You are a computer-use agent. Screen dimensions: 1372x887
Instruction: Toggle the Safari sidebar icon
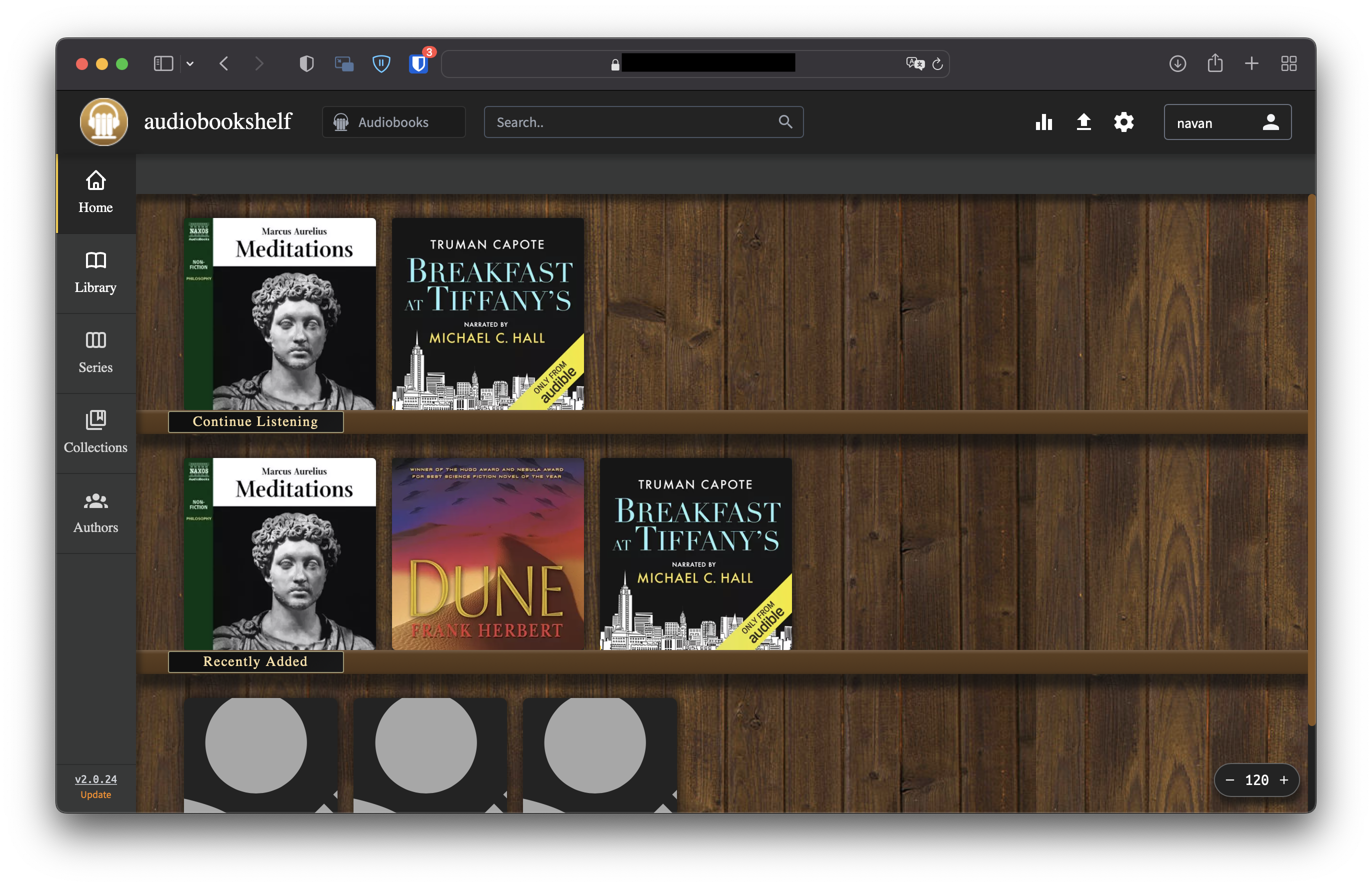pos(163,63)
